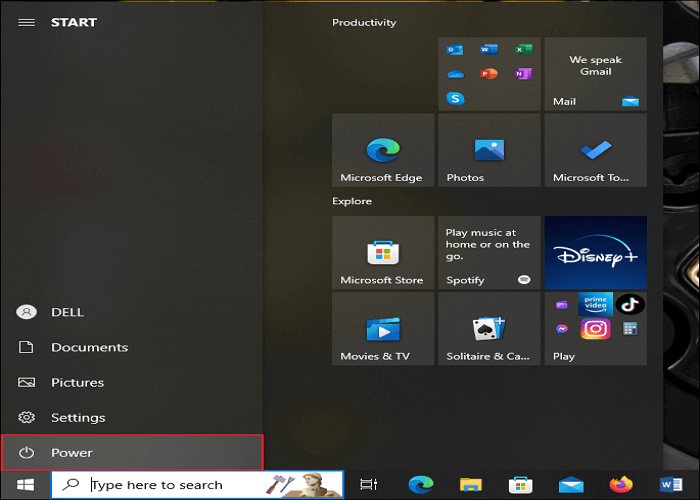Open Skype icon in Office tile
Screen dimensions: 700x500
455,98
